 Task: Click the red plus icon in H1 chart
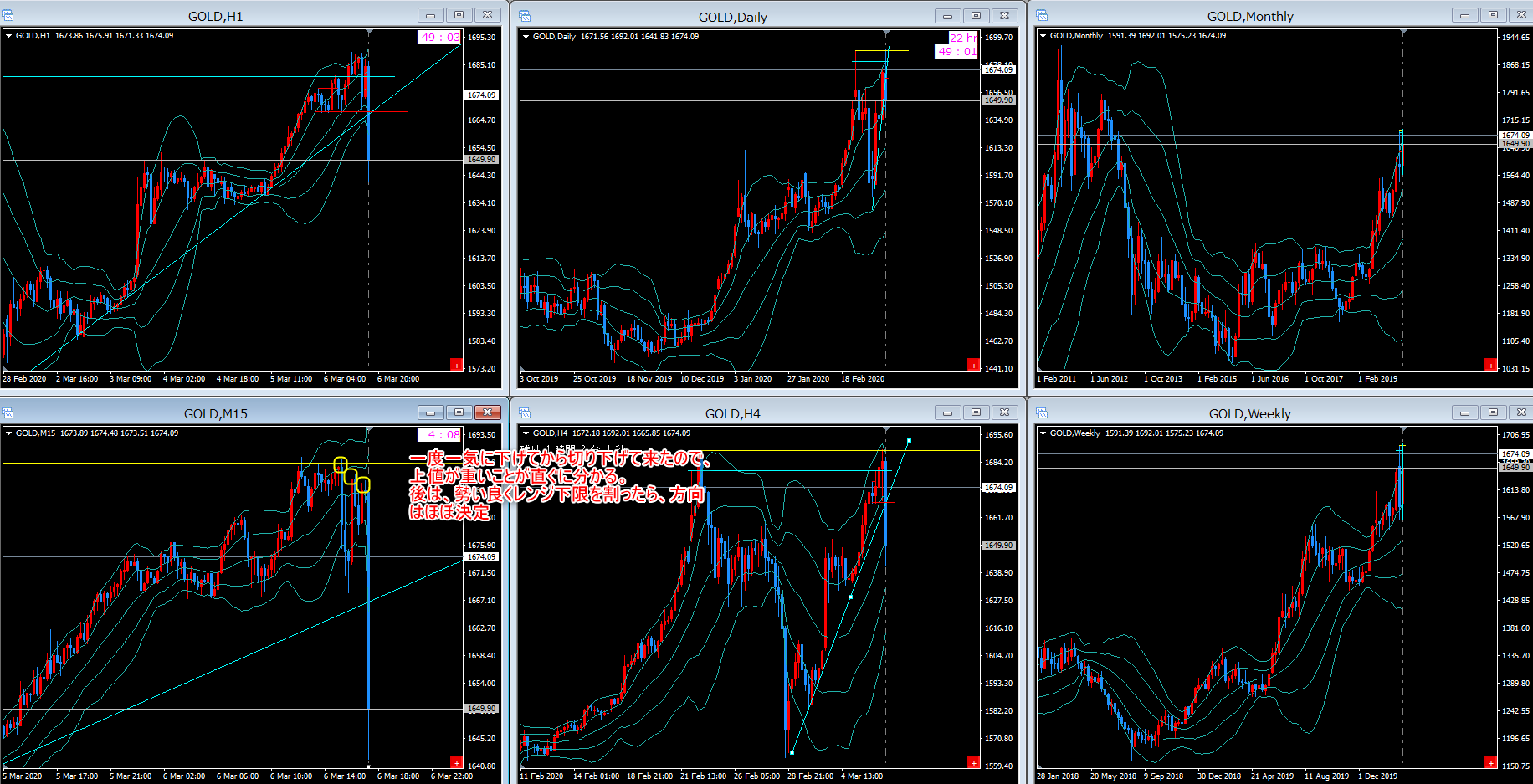pos(456,365)
